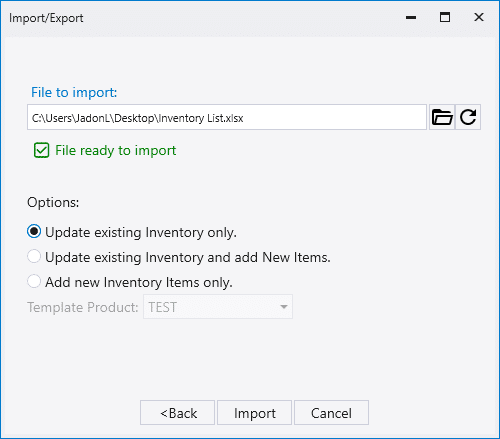Click the Template Product label
Screen dimensions: 500x439
(x=83, y=307)
